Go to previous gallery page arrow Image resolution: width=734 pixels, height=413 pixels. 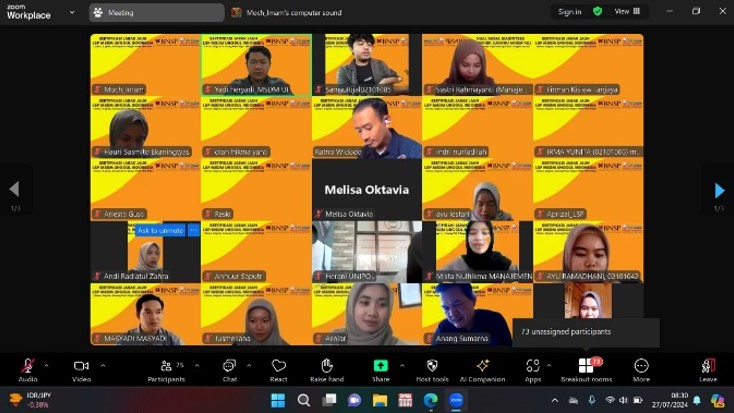(x=15, y=189)
